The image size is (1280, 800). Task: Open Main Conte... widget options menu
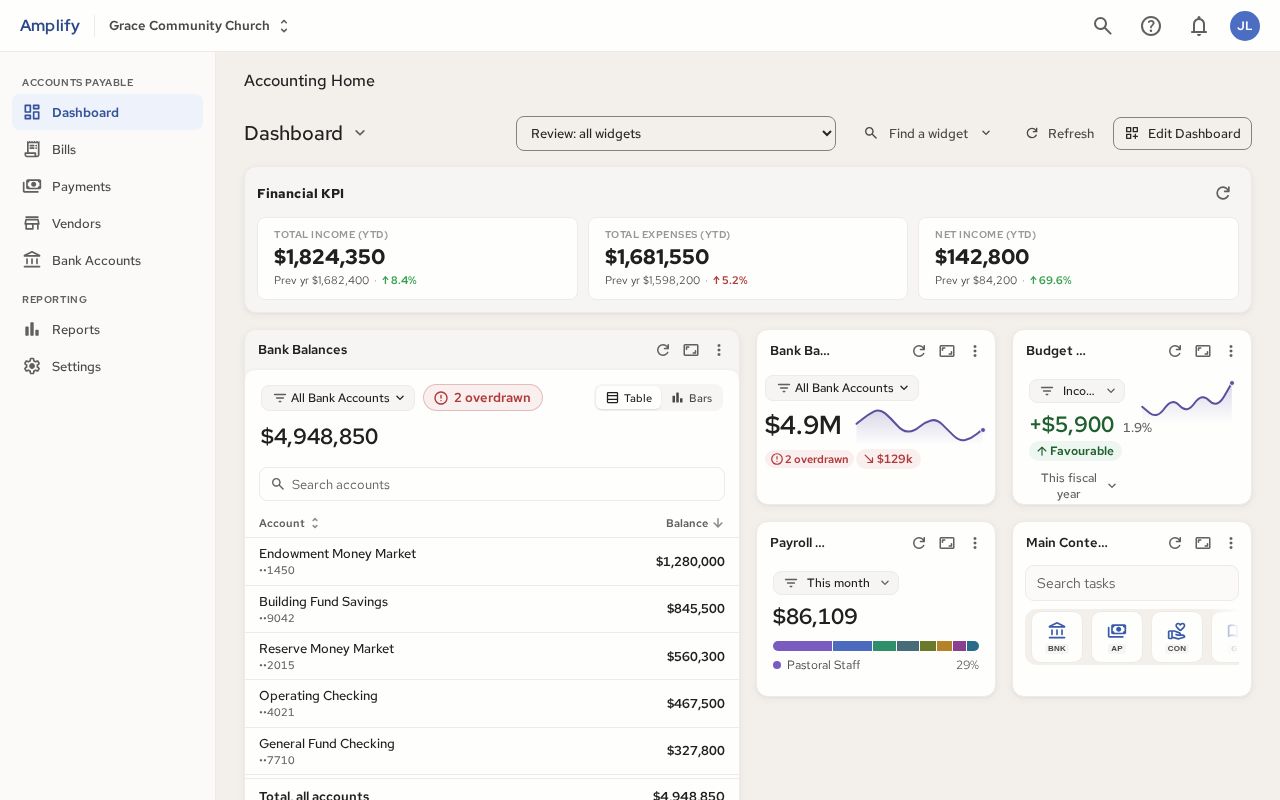click(1231, 543)
